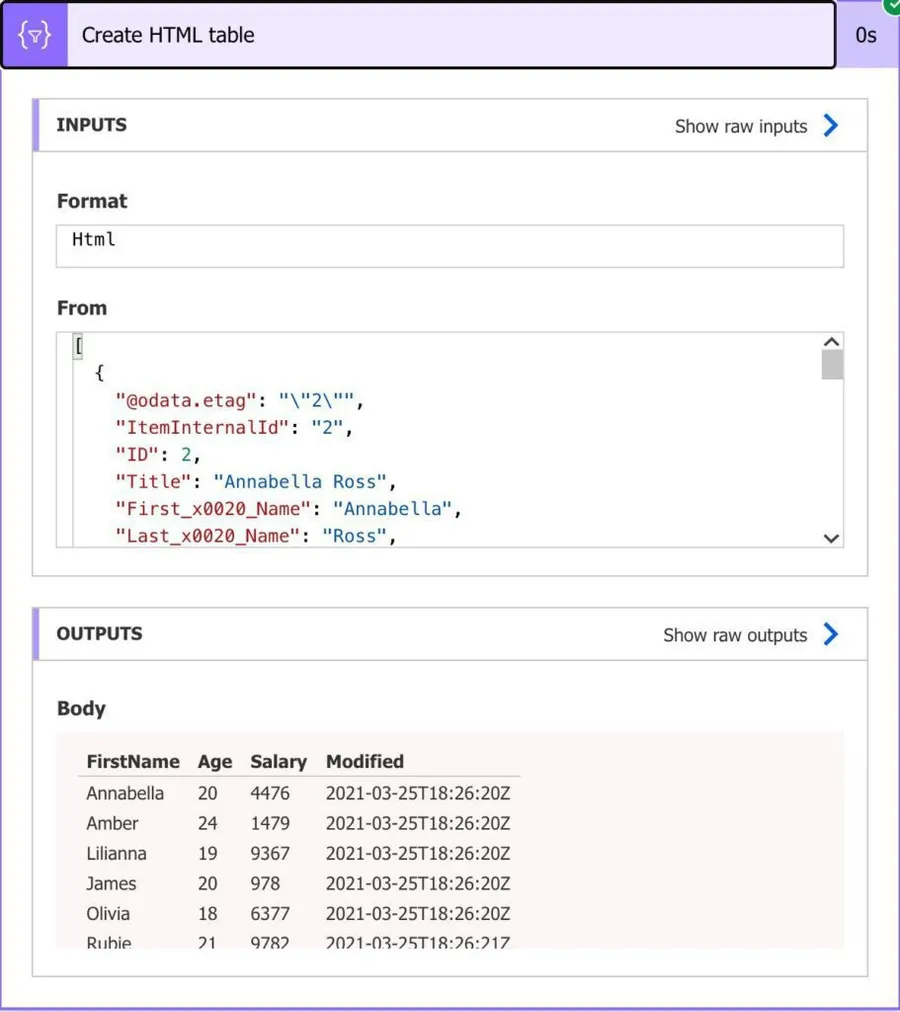
Task: Click the blue chevron beside Show raw inputs
Action: tap(830, 126)
